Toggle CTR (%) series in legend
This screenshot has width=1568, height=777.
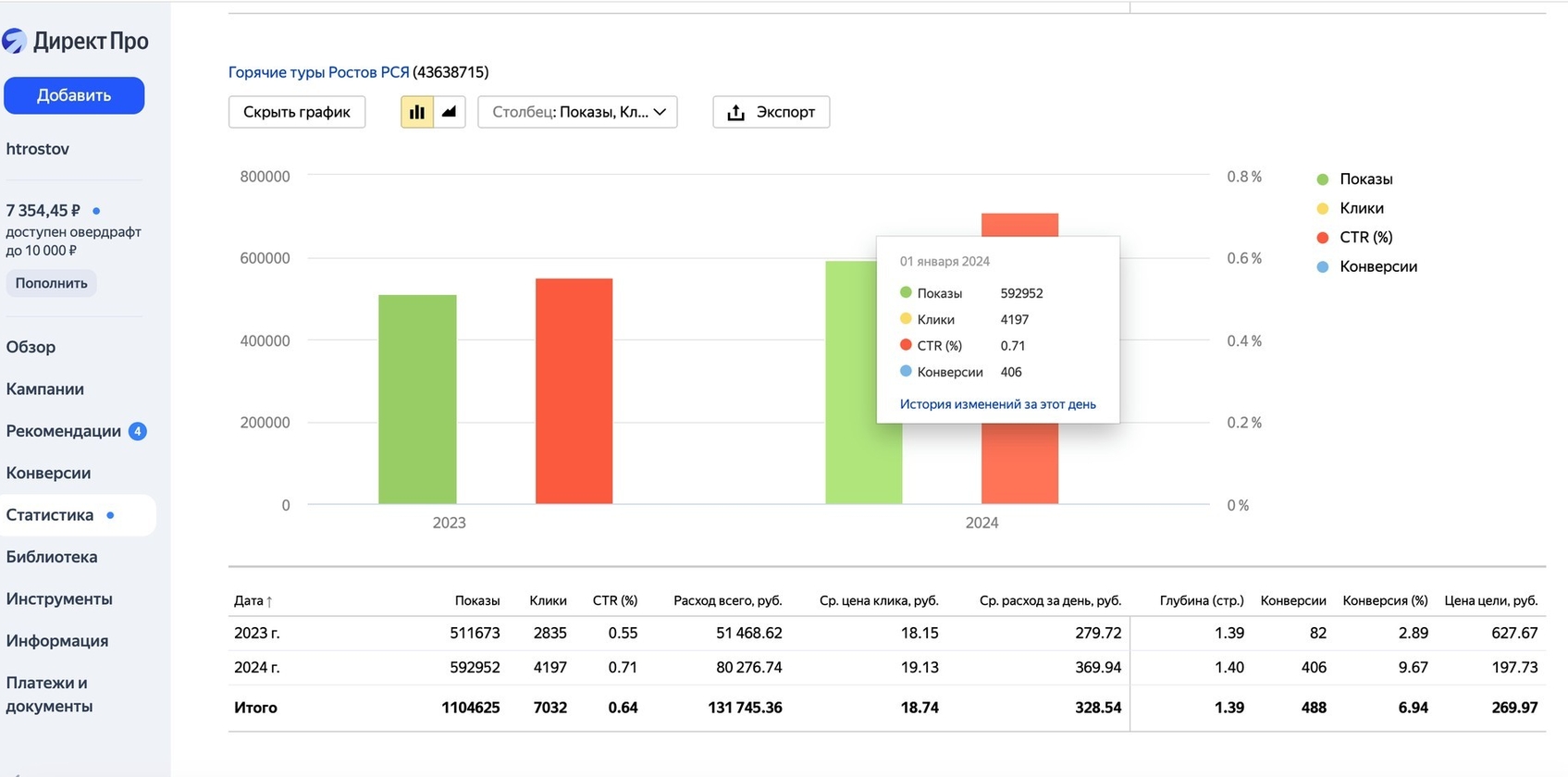pos(1365,238)
